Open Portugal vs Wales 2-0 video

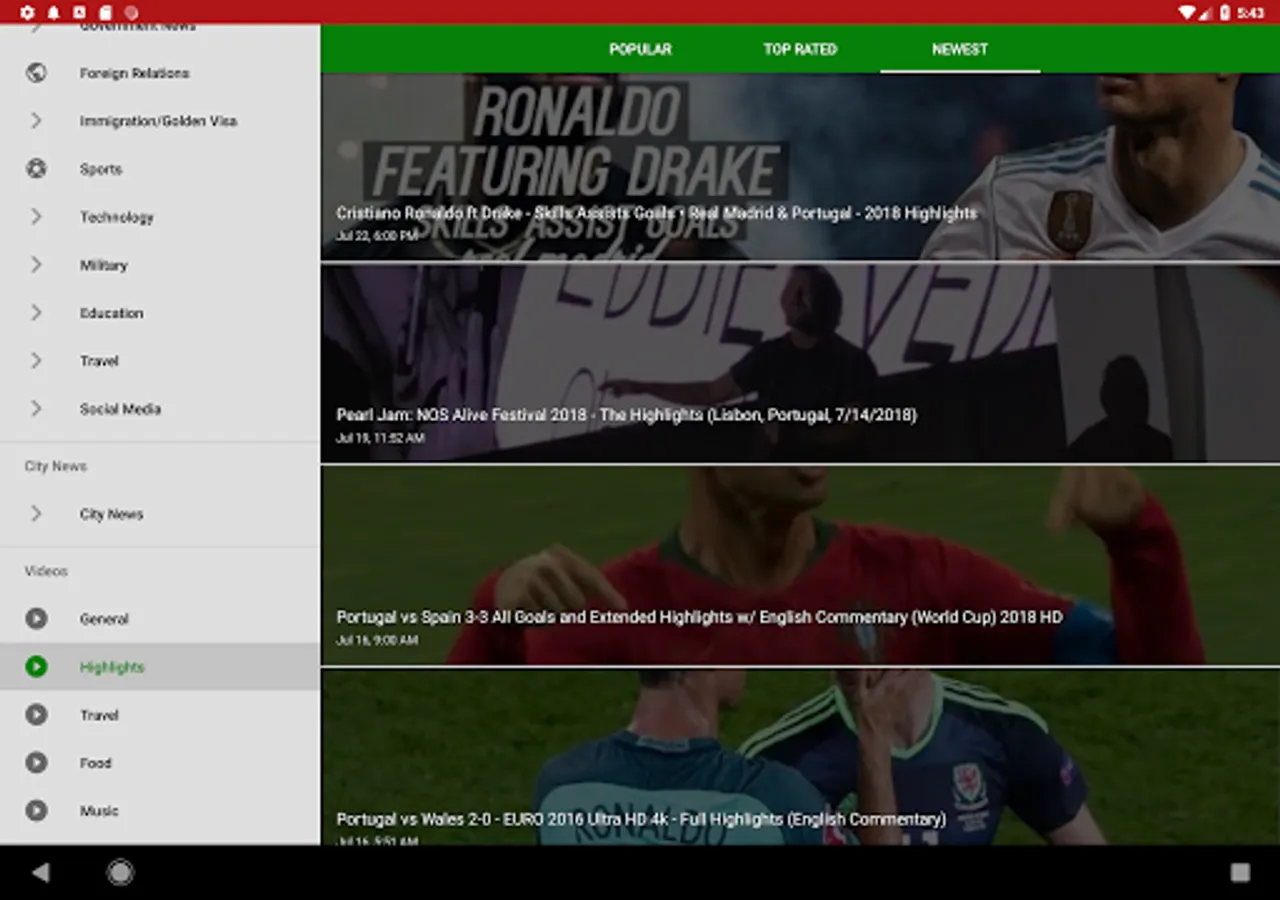click(x=800, y=757)
